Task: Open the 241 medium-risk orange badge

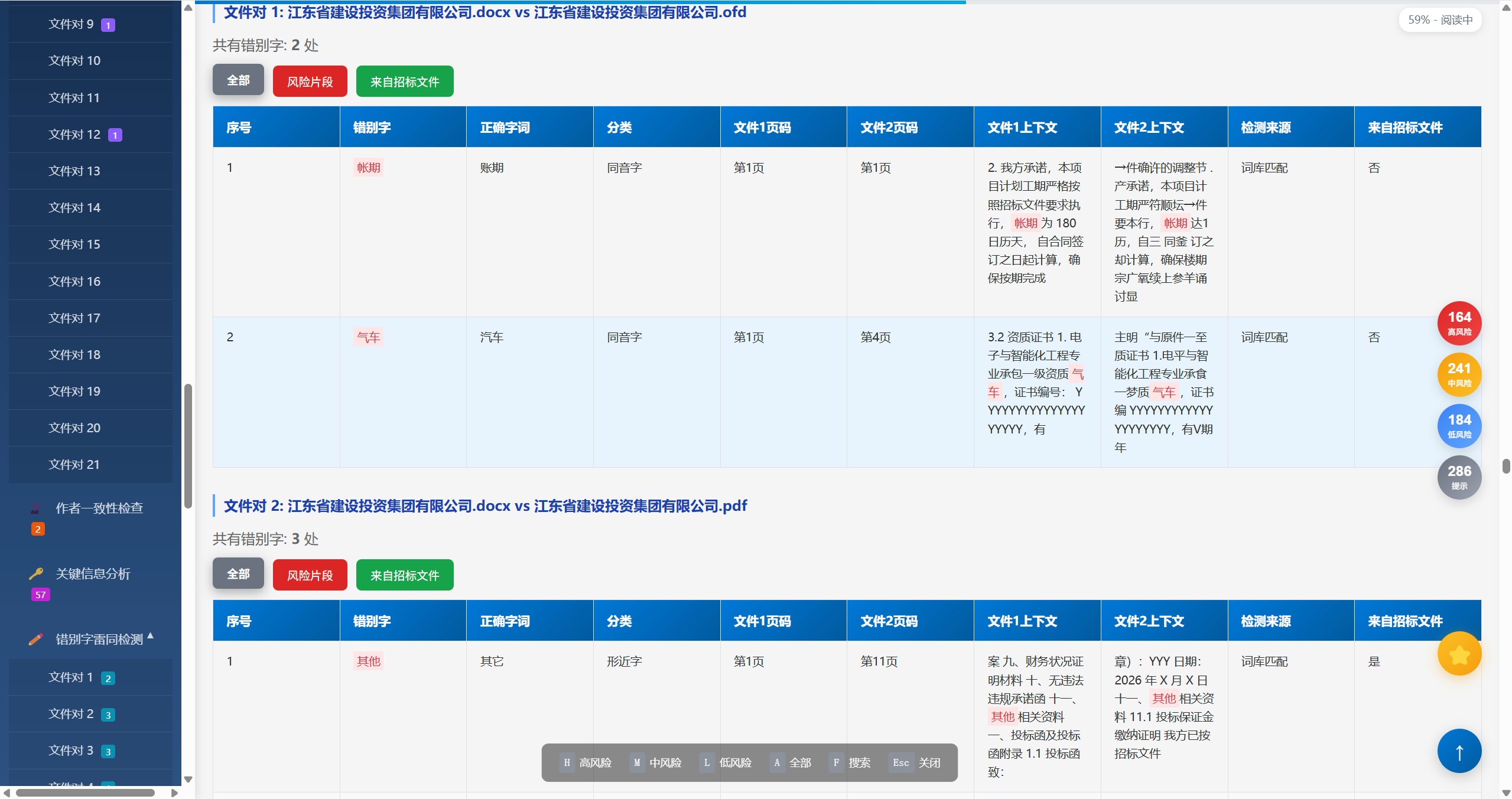Action: click(1459, 374)
